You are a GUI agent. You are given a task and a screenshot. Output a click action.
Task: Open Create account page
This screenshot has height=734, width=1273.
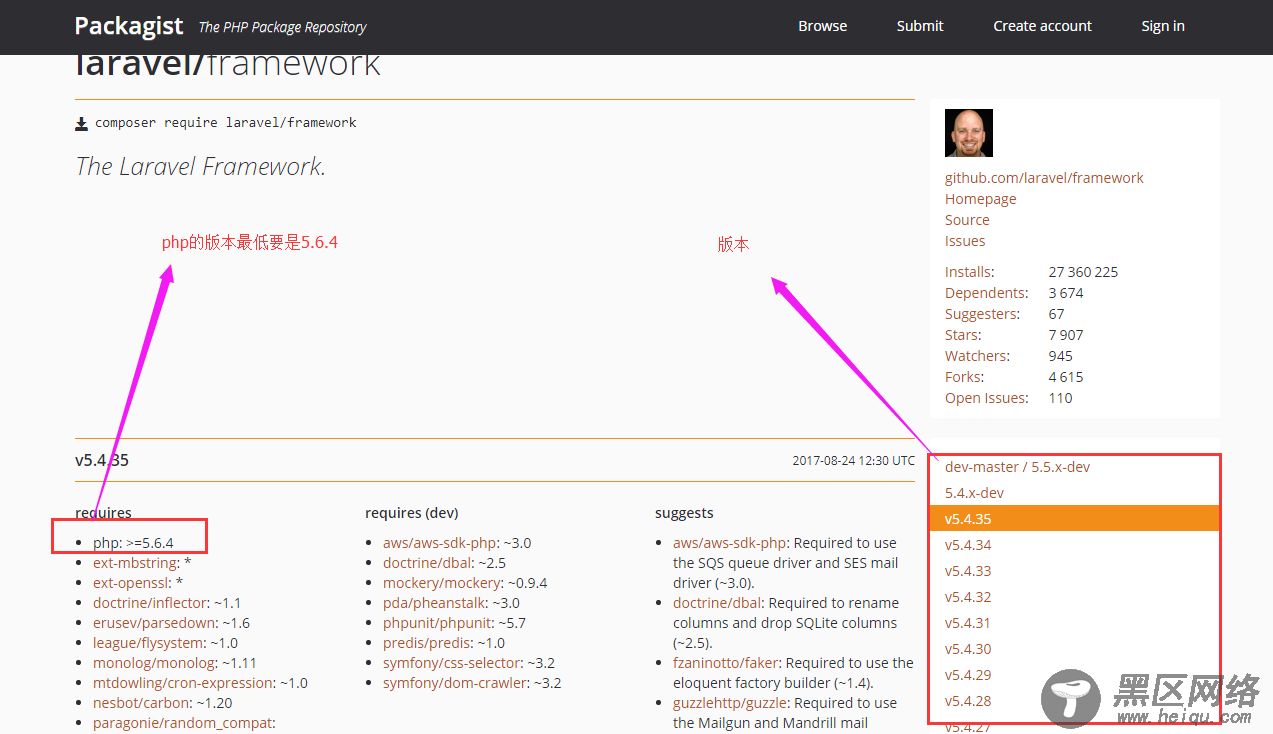(1042, 26)
